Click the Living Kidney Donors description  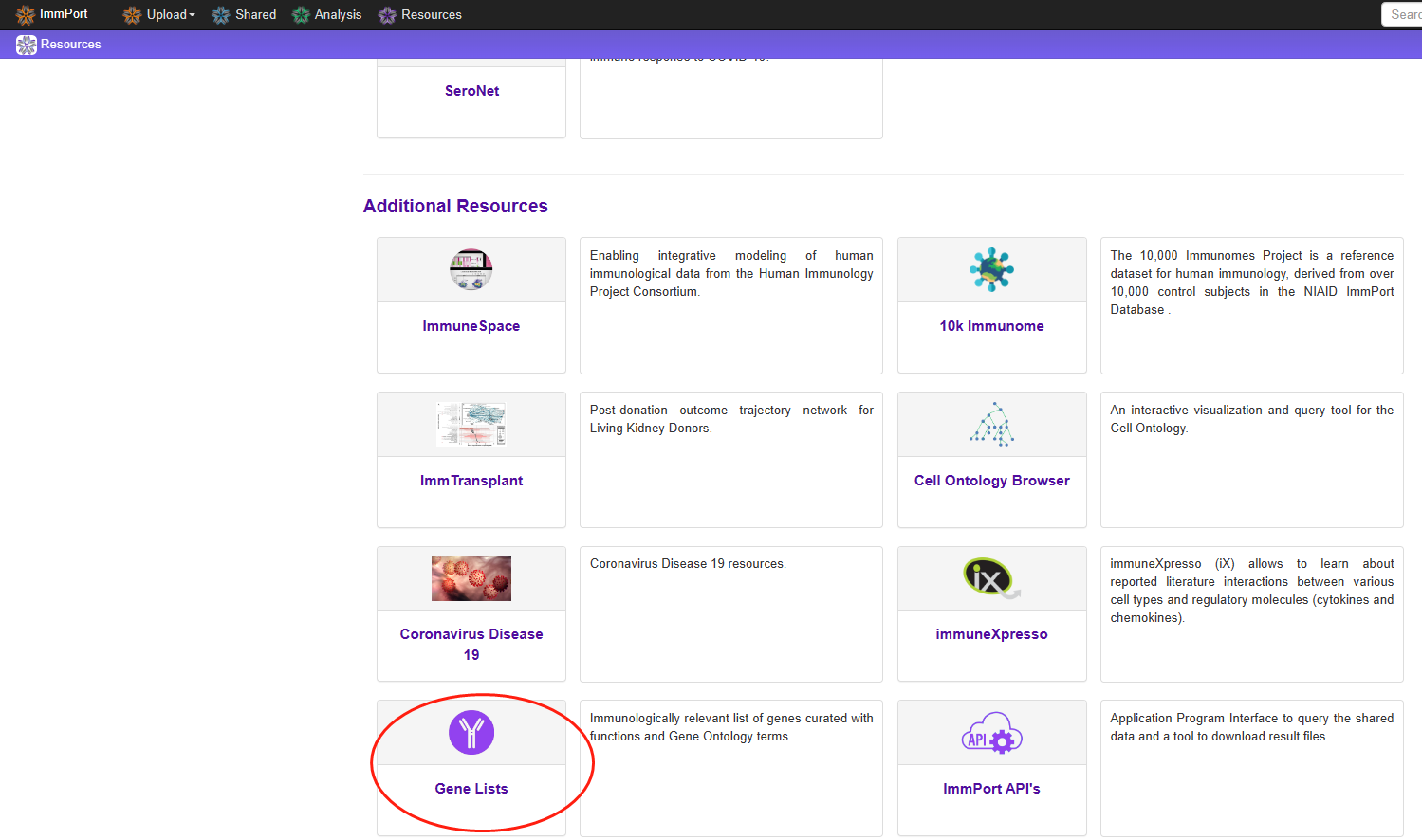tap(731, 419)
